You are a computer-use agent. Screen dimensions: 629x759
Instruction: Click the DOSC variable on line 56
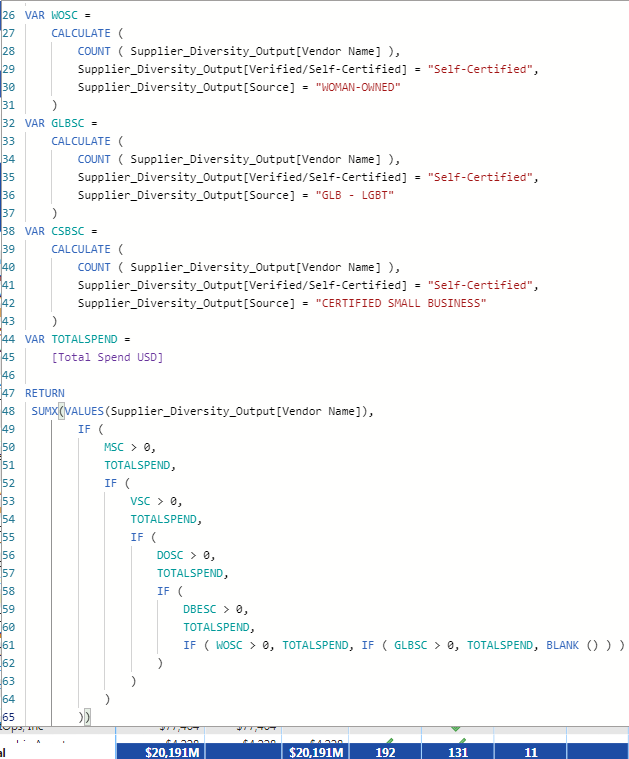tap(170, 555)
